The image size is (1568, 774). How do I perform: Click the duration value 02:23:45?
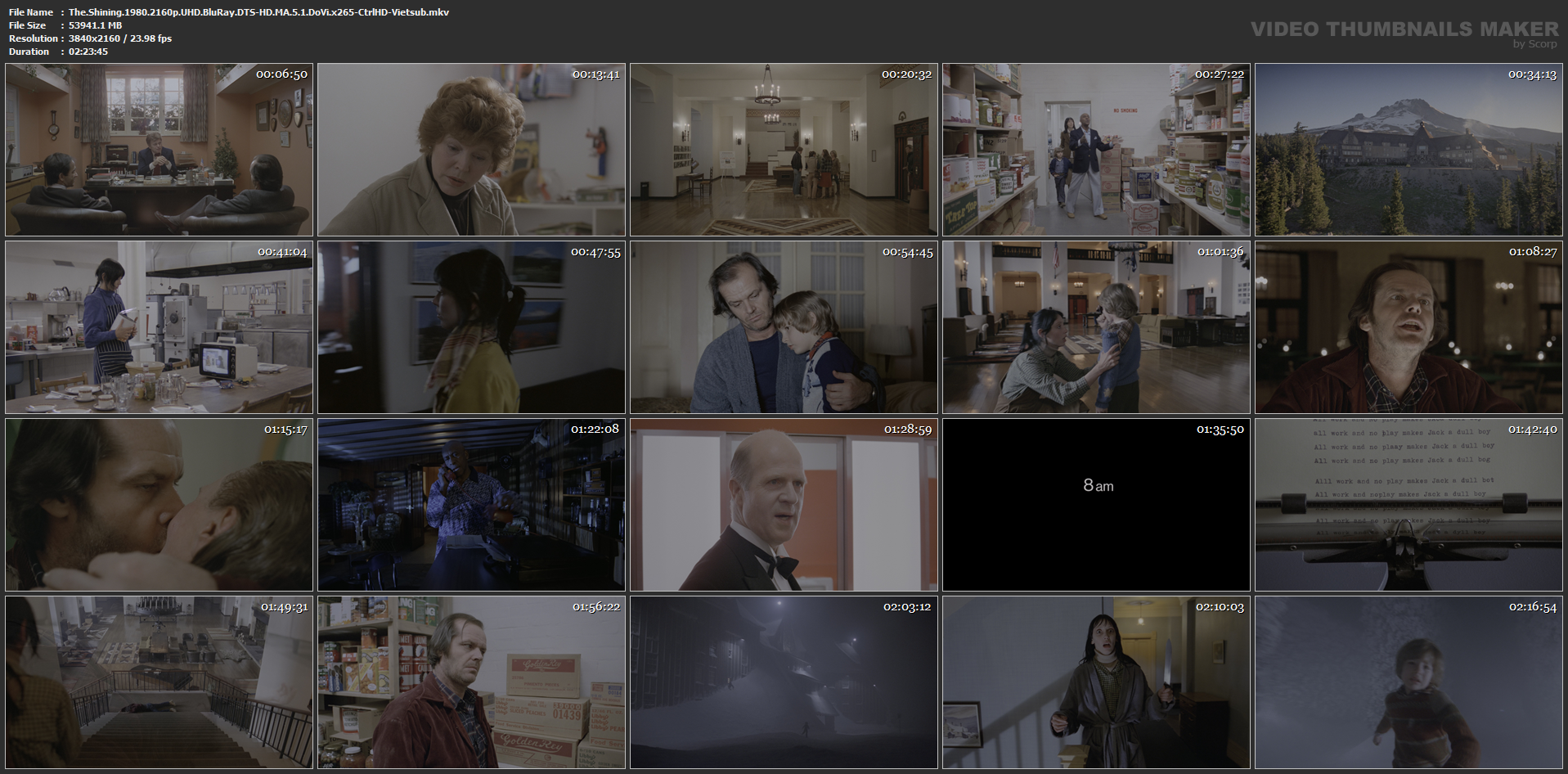click(88, 52)
